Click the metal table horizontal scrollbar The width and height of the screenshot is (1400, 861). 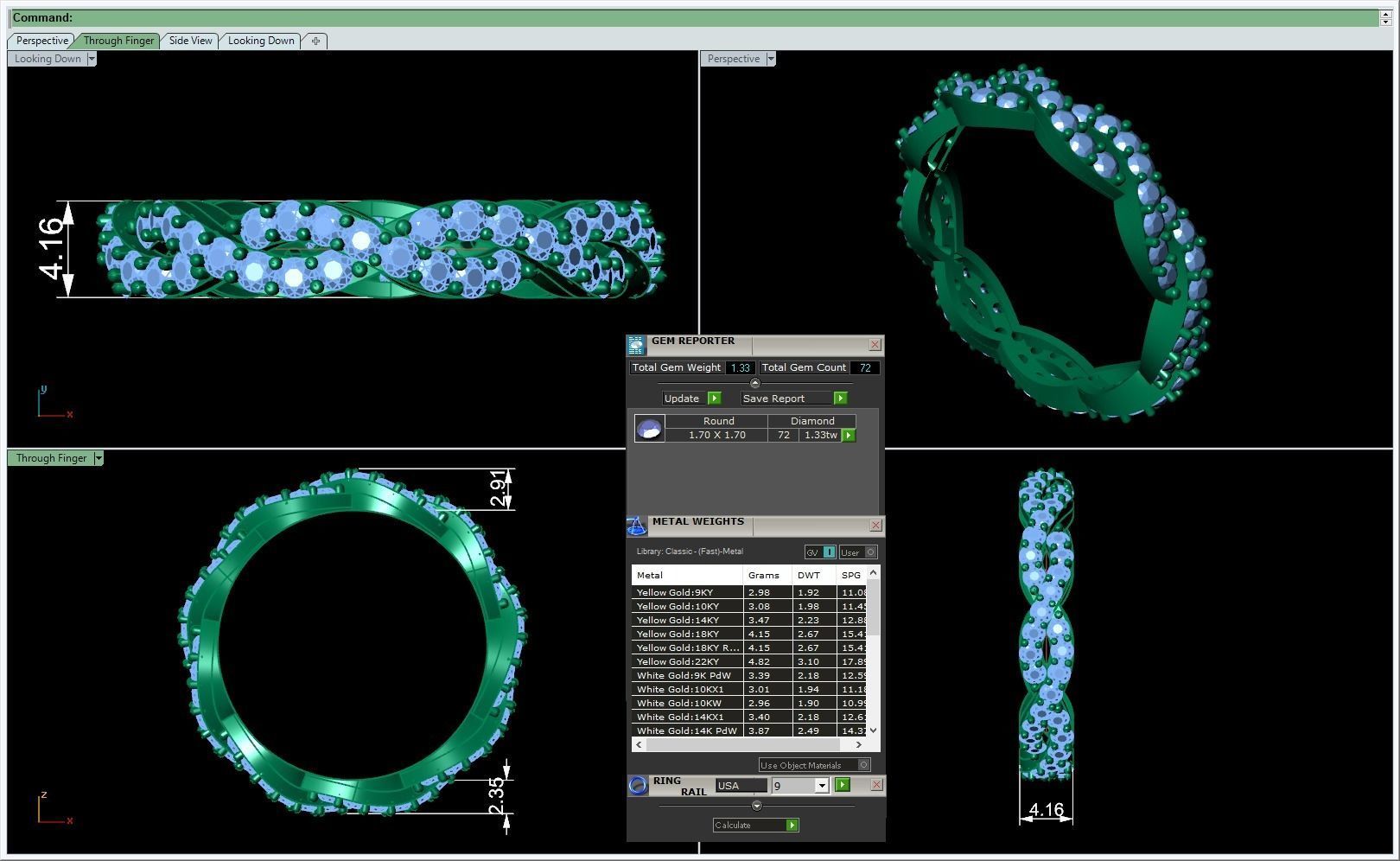pos(742,744)
